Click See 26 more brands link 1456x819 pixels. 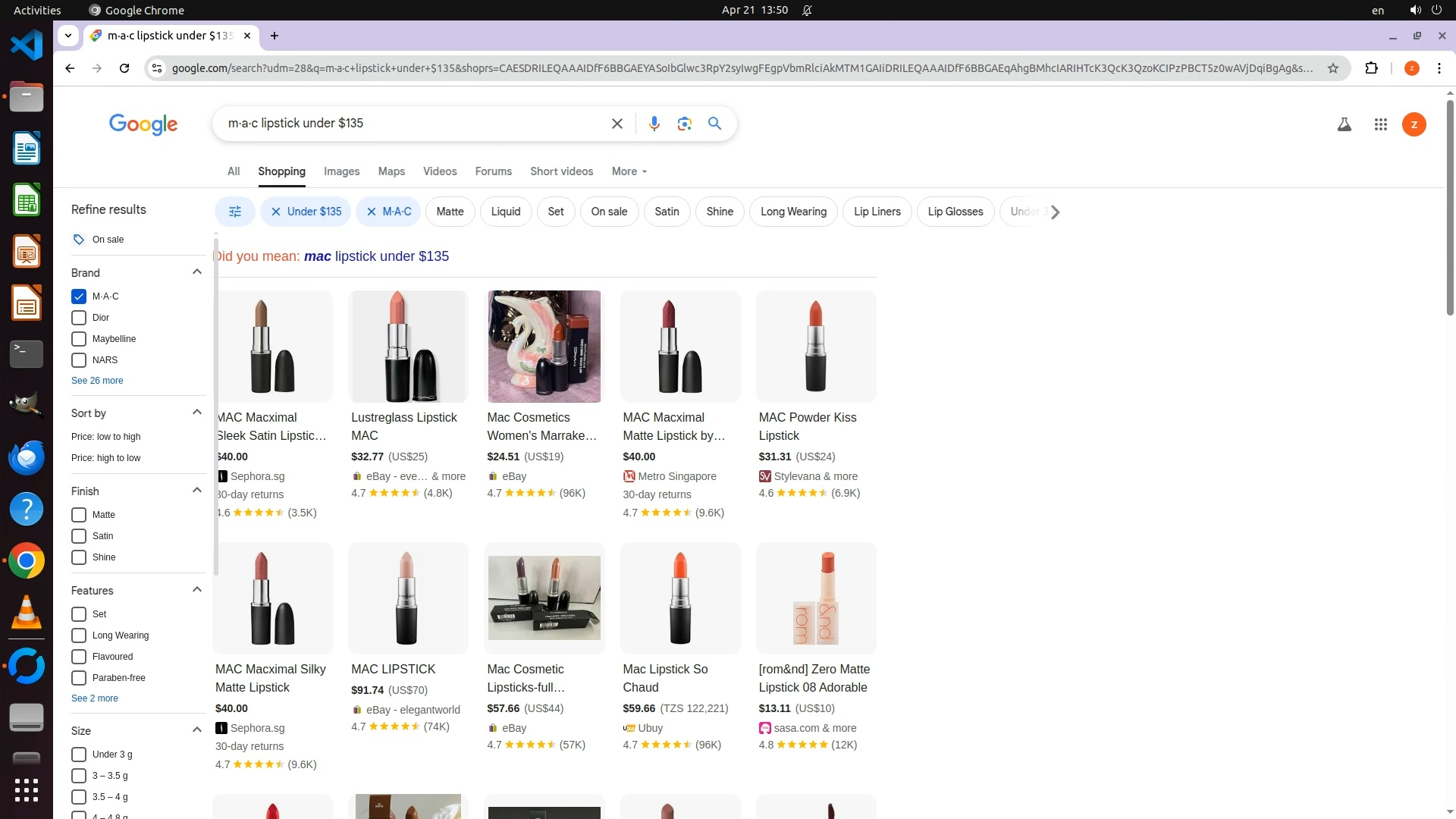[97, 381]
